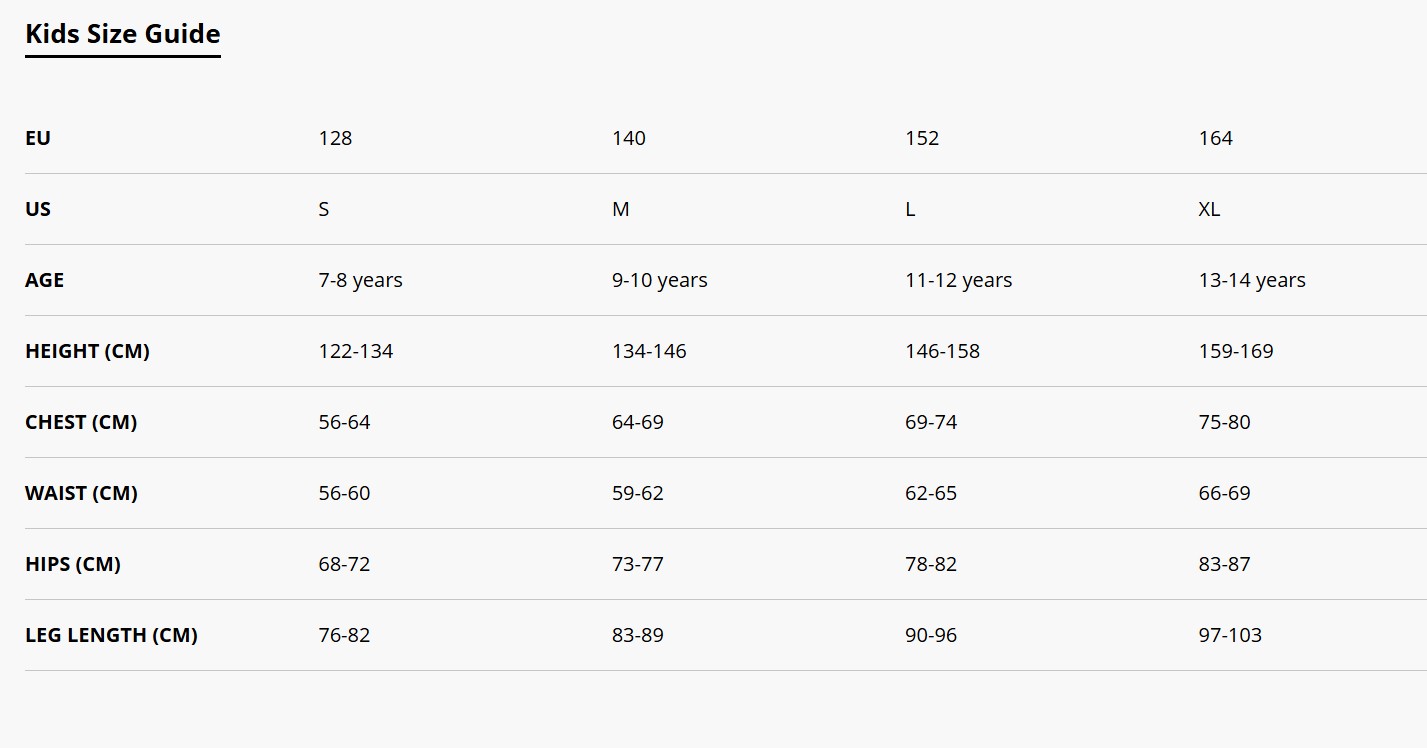Viewport: 1427px width, 748px height.
Task: Click EU size 128 cell
Action: coord(335,138)
